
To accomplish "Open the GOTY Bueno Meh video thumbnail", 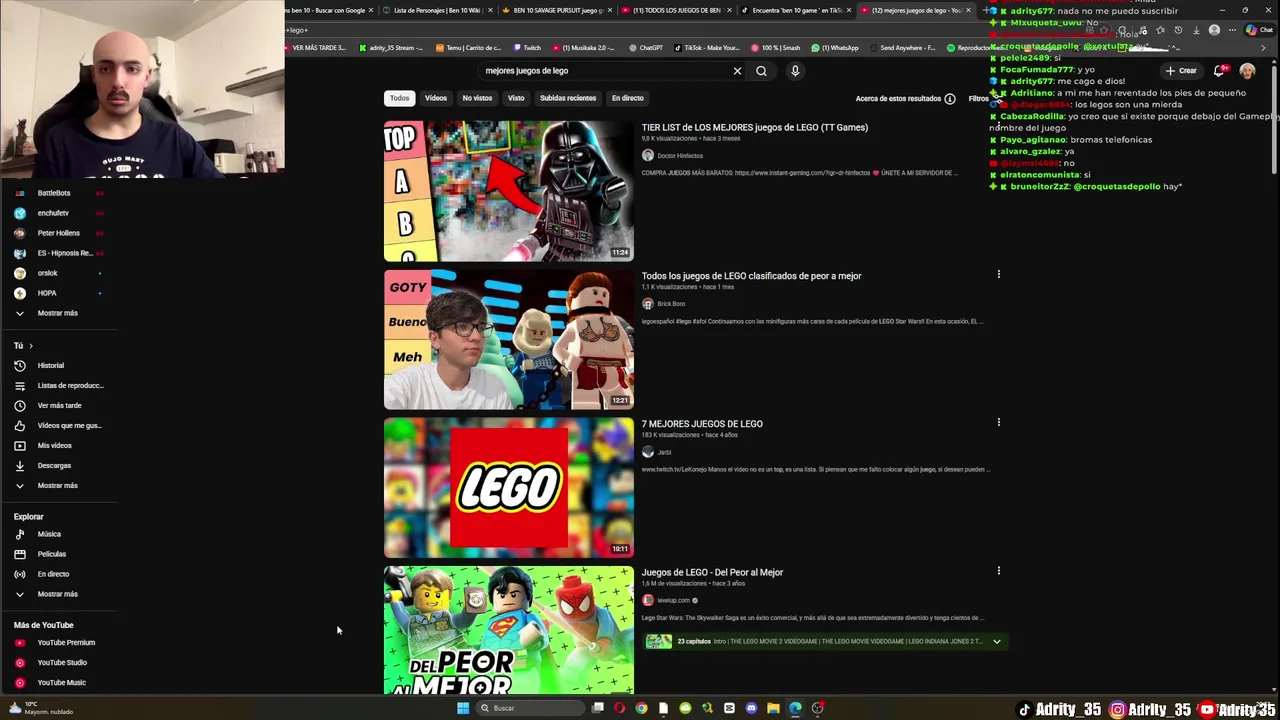I will [509, 340].
